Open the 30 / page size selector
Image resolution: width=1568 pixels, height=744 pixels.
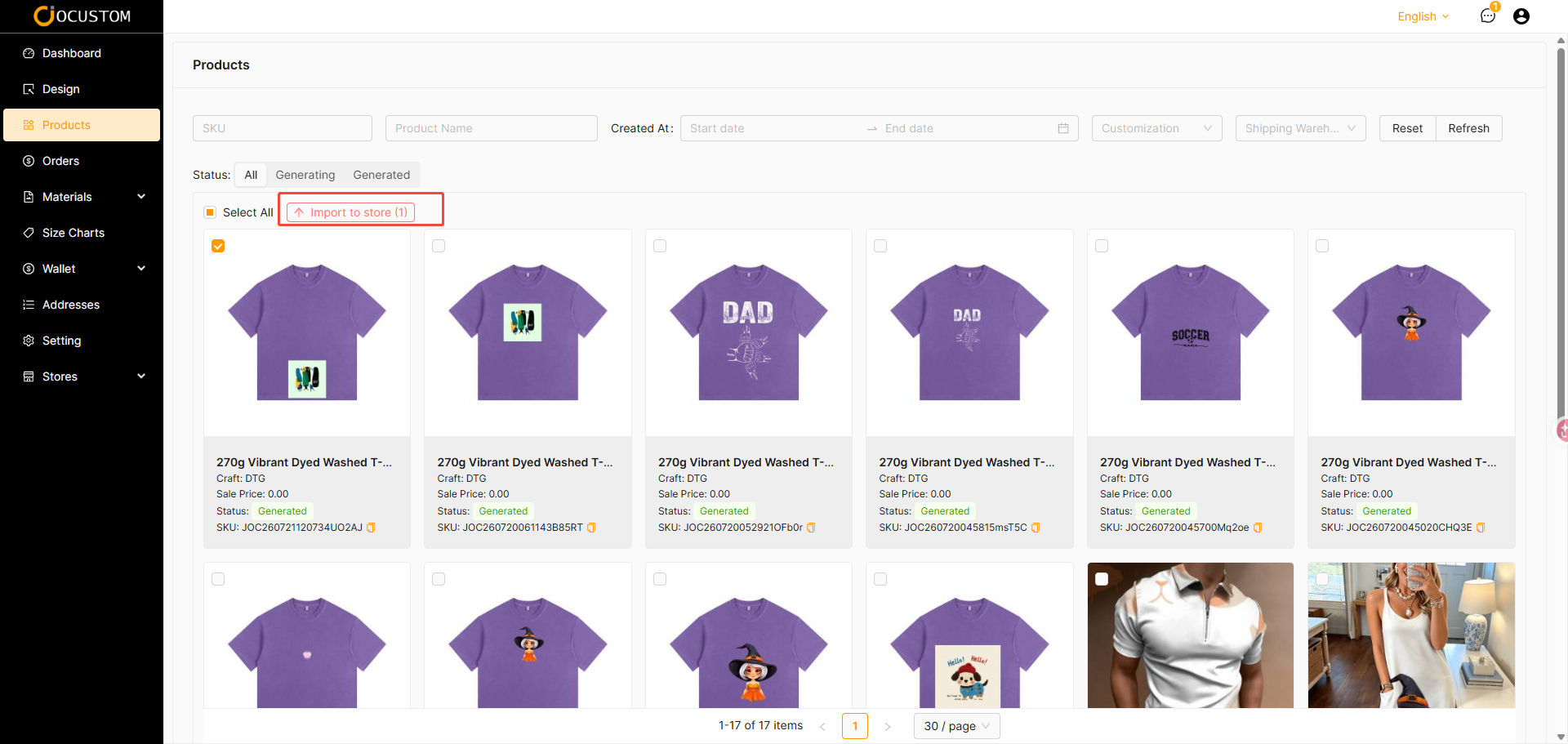[956, 726]
